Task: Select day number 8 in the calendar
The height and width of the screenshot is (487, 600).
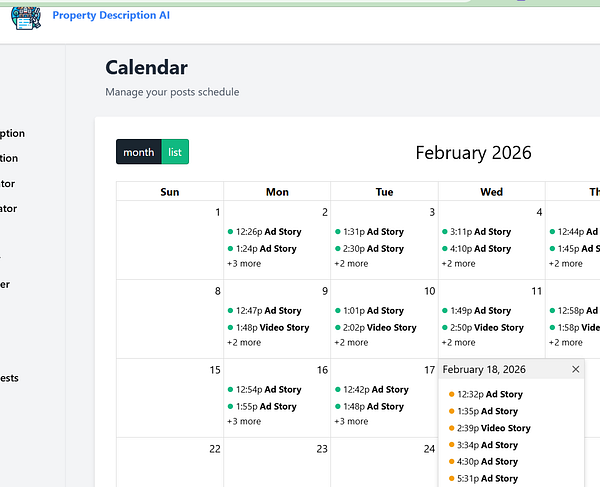Action: tap(217, 291)
